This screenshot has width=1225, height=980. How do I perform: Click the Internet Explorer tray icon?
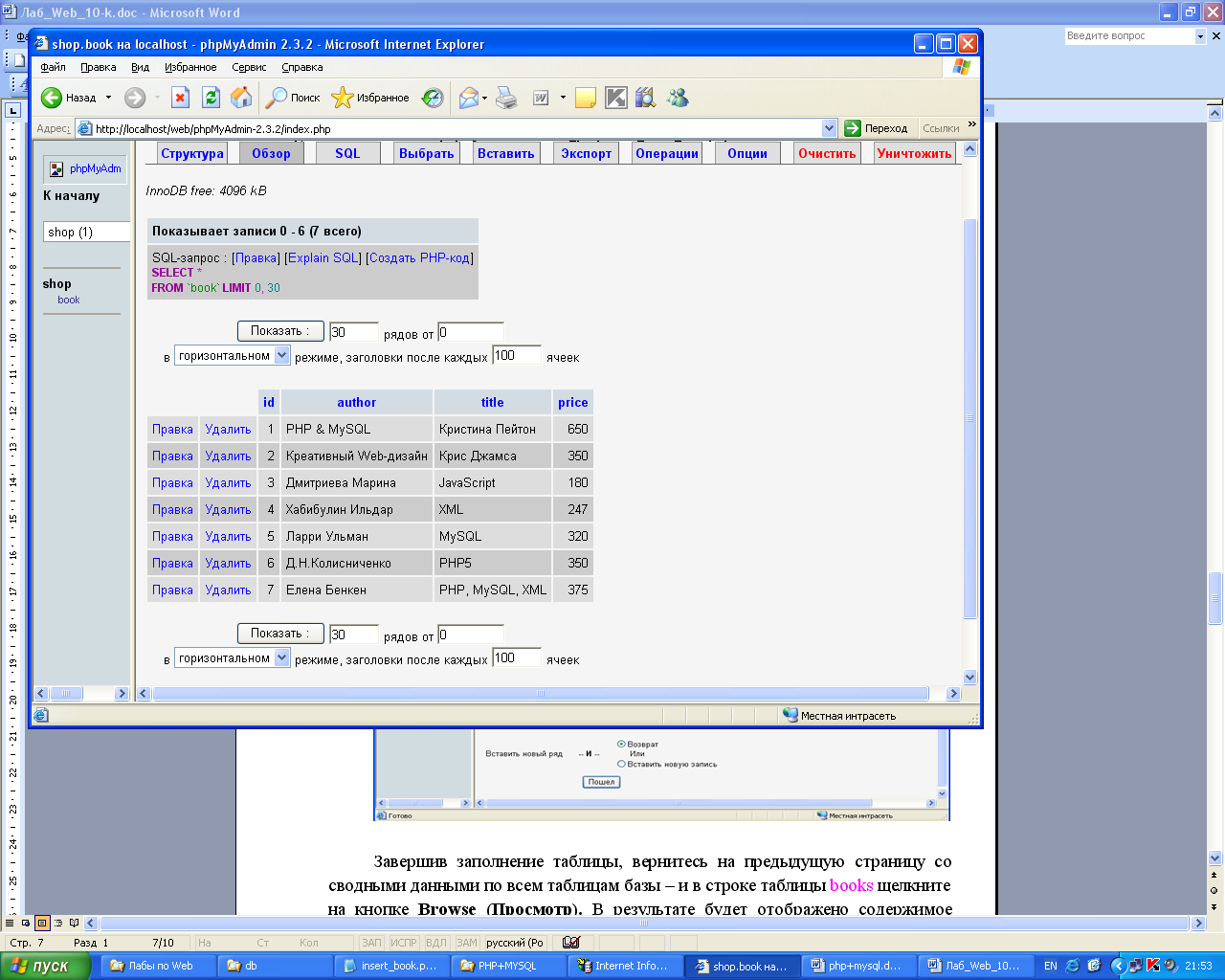pyautogui.click(x=1072, y=966)
